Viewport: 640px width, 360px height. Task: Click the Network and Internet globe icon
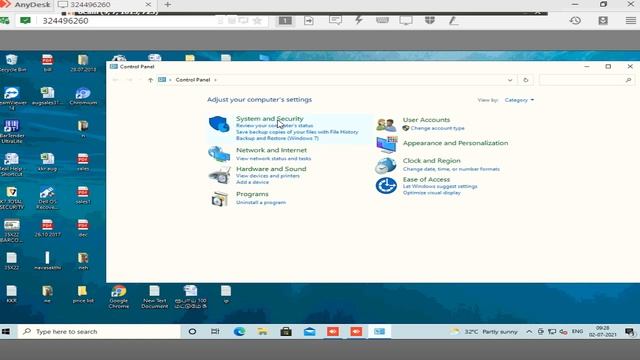[x=219, y=154]
